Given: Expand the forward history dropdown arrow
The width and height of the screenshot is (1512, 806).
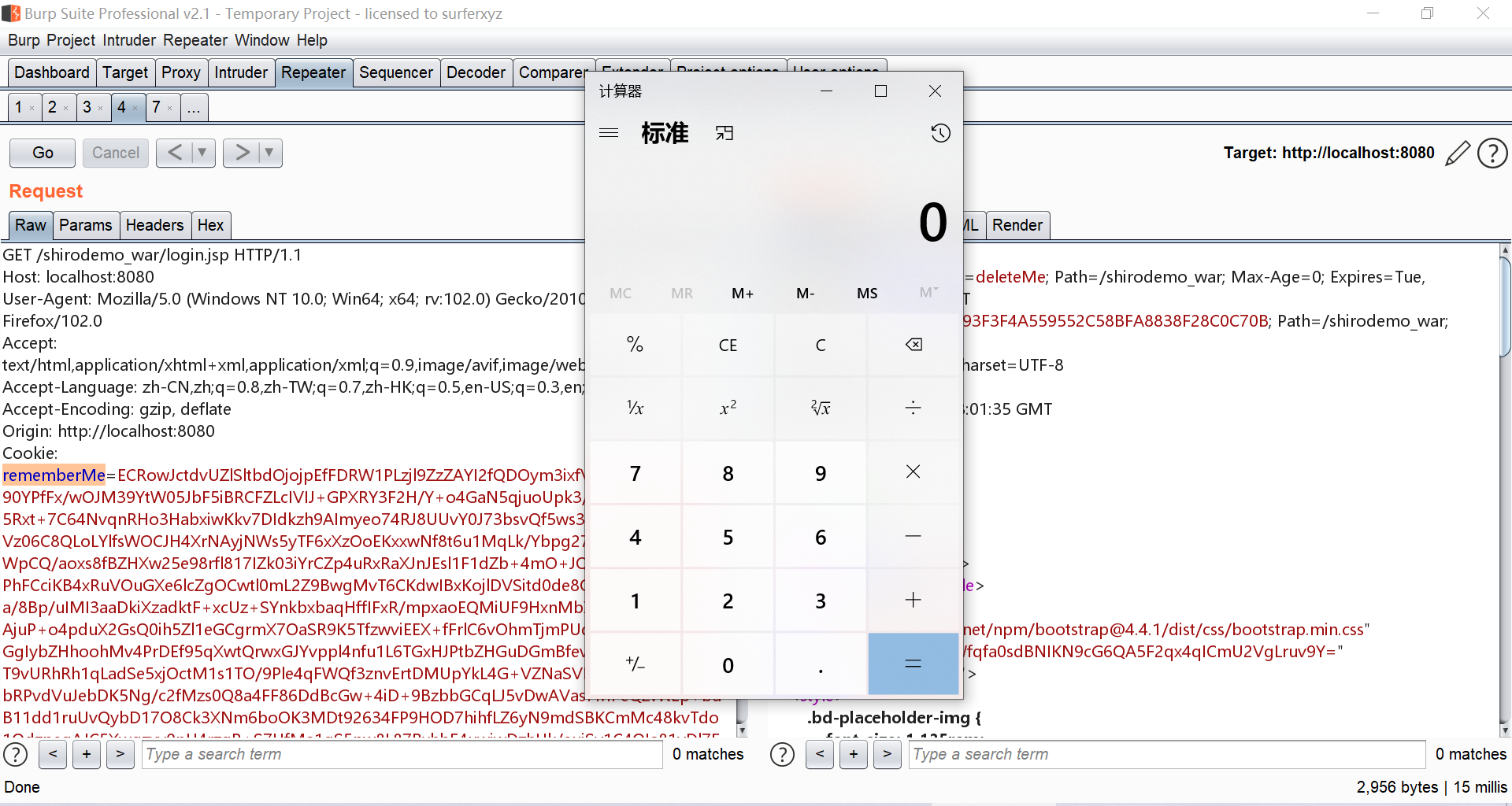Looking at the screenshot, I should click(x=269, y=153).
